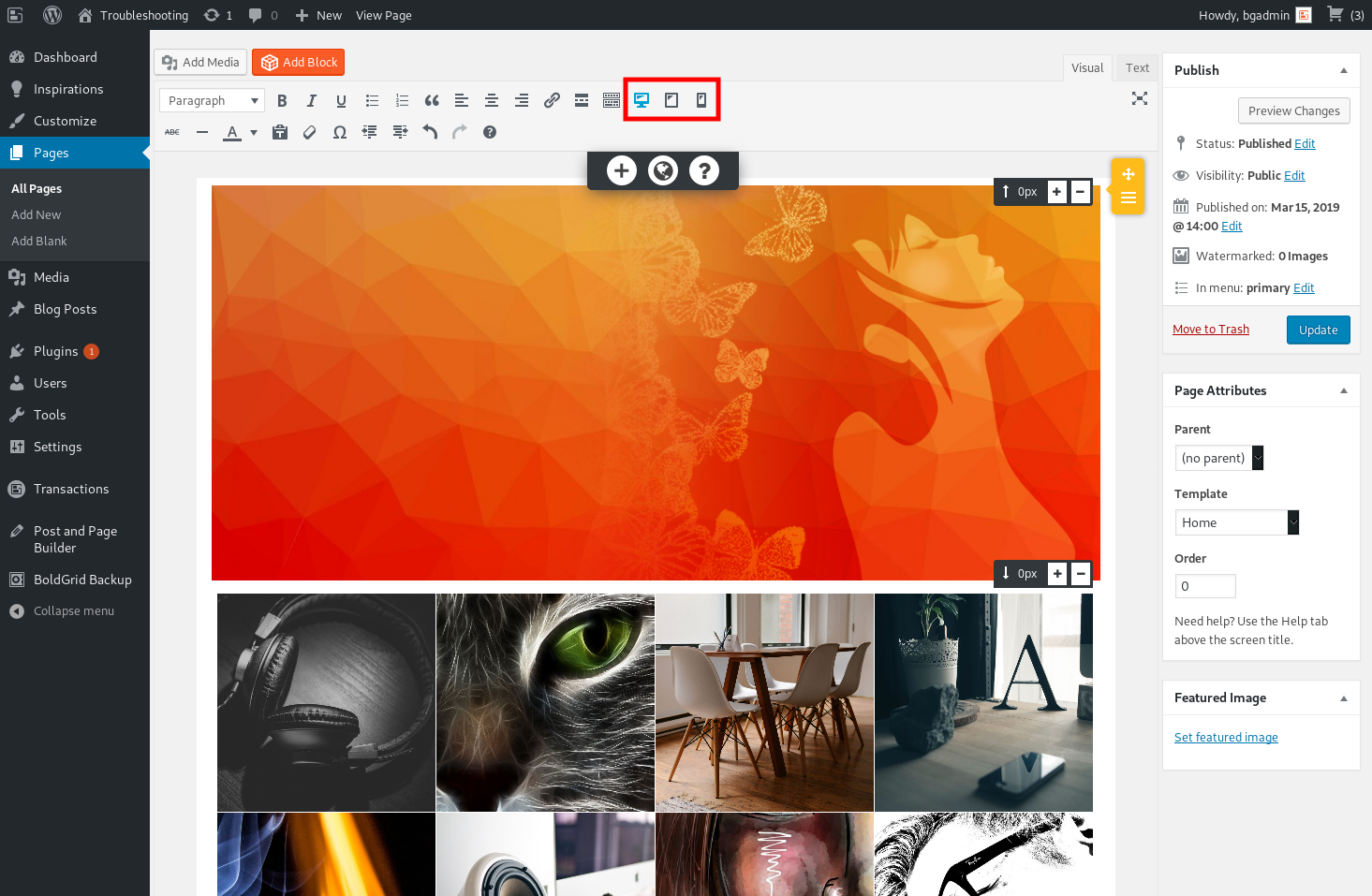Toggle fullscreen distraction-free editor
The width and height of the screenshot is (1372, 896).
click(x=1140, y=98)
